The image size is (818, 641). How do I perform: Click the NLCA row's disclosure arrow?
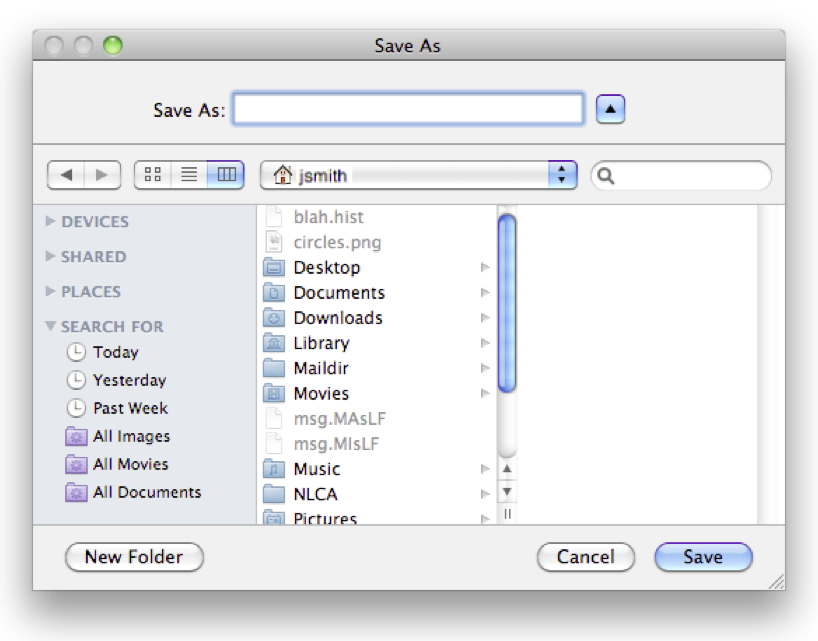485,494
